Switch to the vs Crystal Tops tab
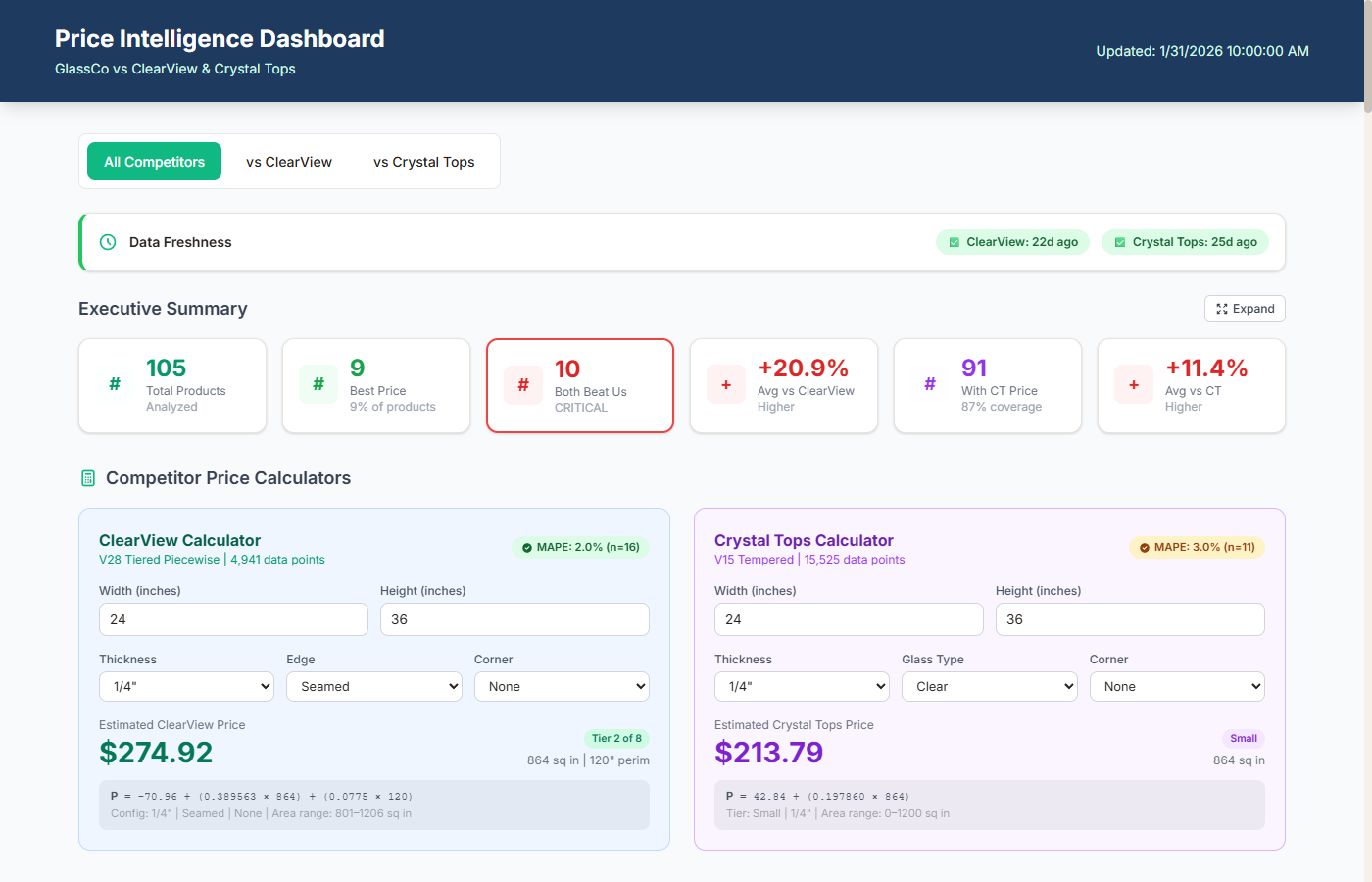Screen dimensions: 1372x882 tap(423, 161)
